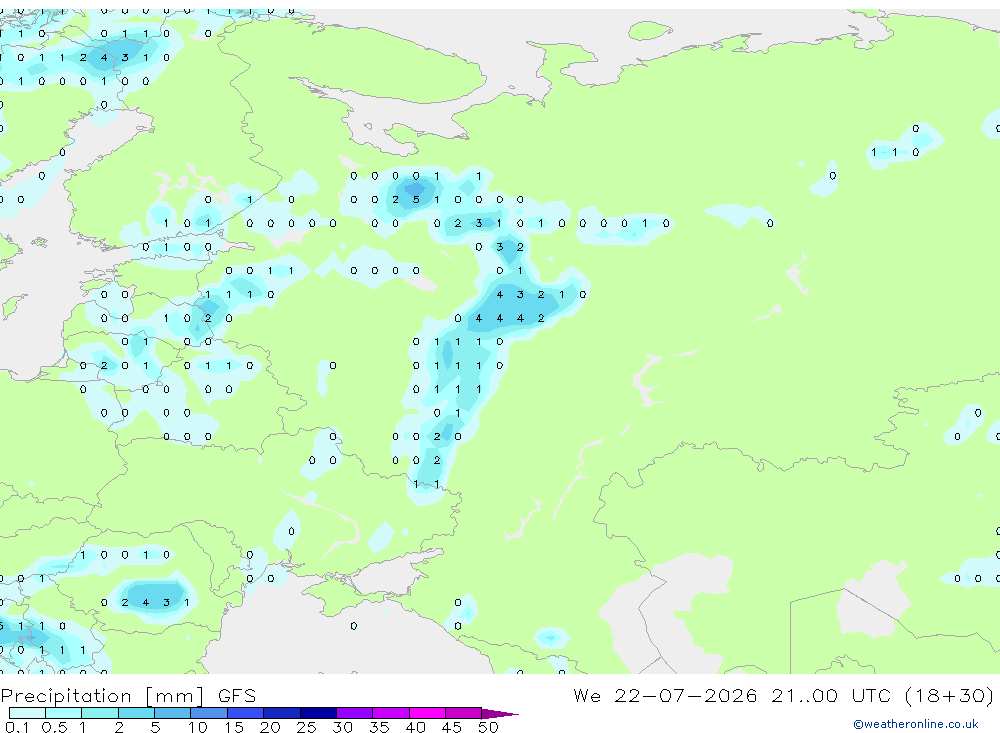
Task: Pick the 10–15 mm blue legend swatch
Action: [x=209, y=713]
